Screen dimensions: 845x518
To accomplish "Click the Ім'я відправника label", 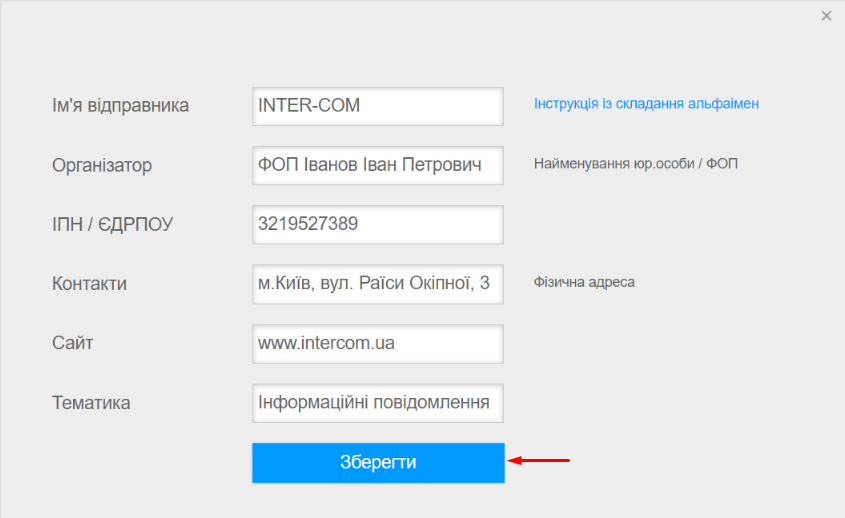I will [120, 106].
